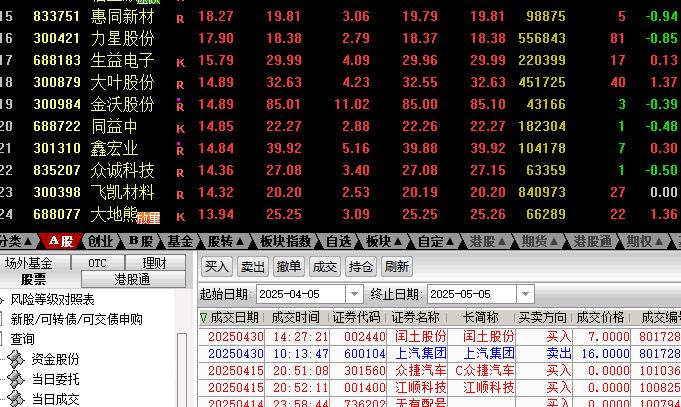Image resolution: width=681 pixels, height=407 pixels.
Task: Open the 终止日期 date dropdown arrow
Action: [525, 294]
